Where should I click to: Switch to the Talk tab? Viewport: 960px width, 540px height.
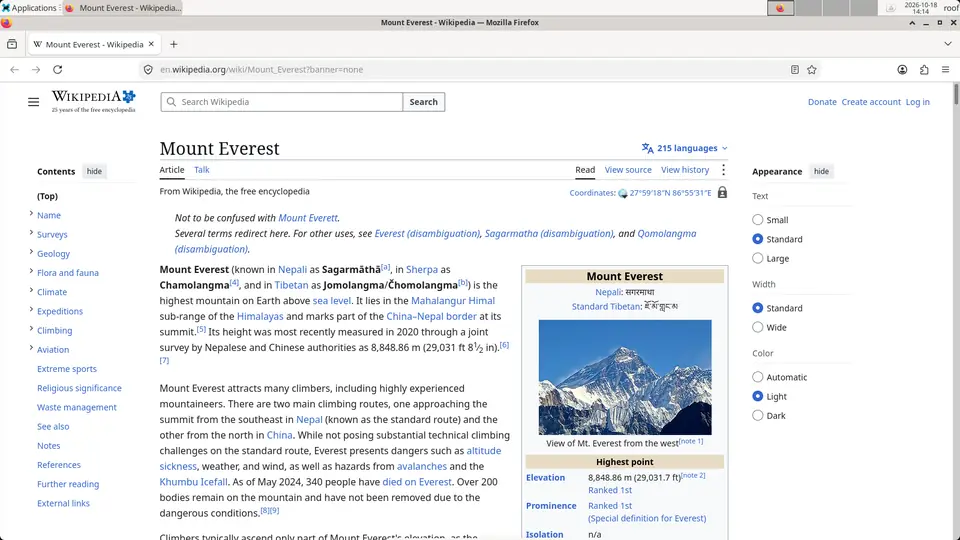[x=201, y=170]
